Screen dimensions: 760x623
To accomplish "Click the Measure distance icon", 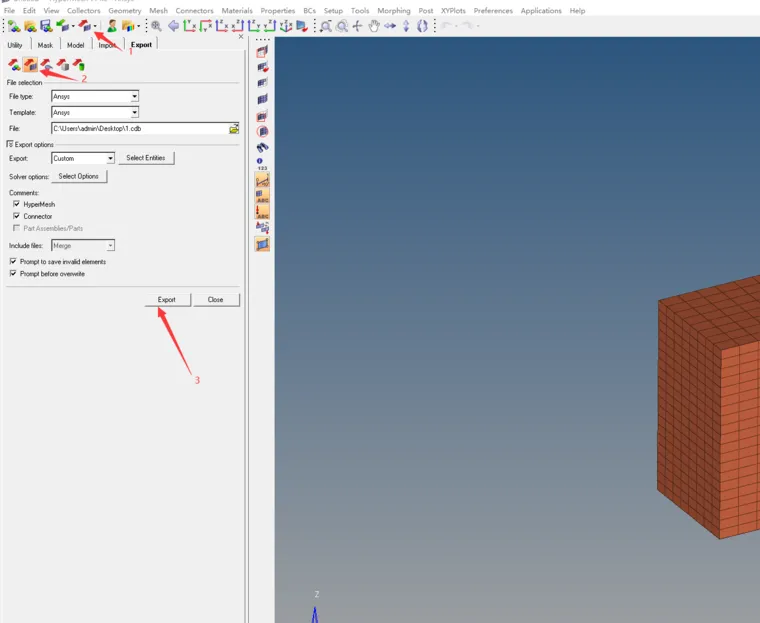I will tap(262, 180).
